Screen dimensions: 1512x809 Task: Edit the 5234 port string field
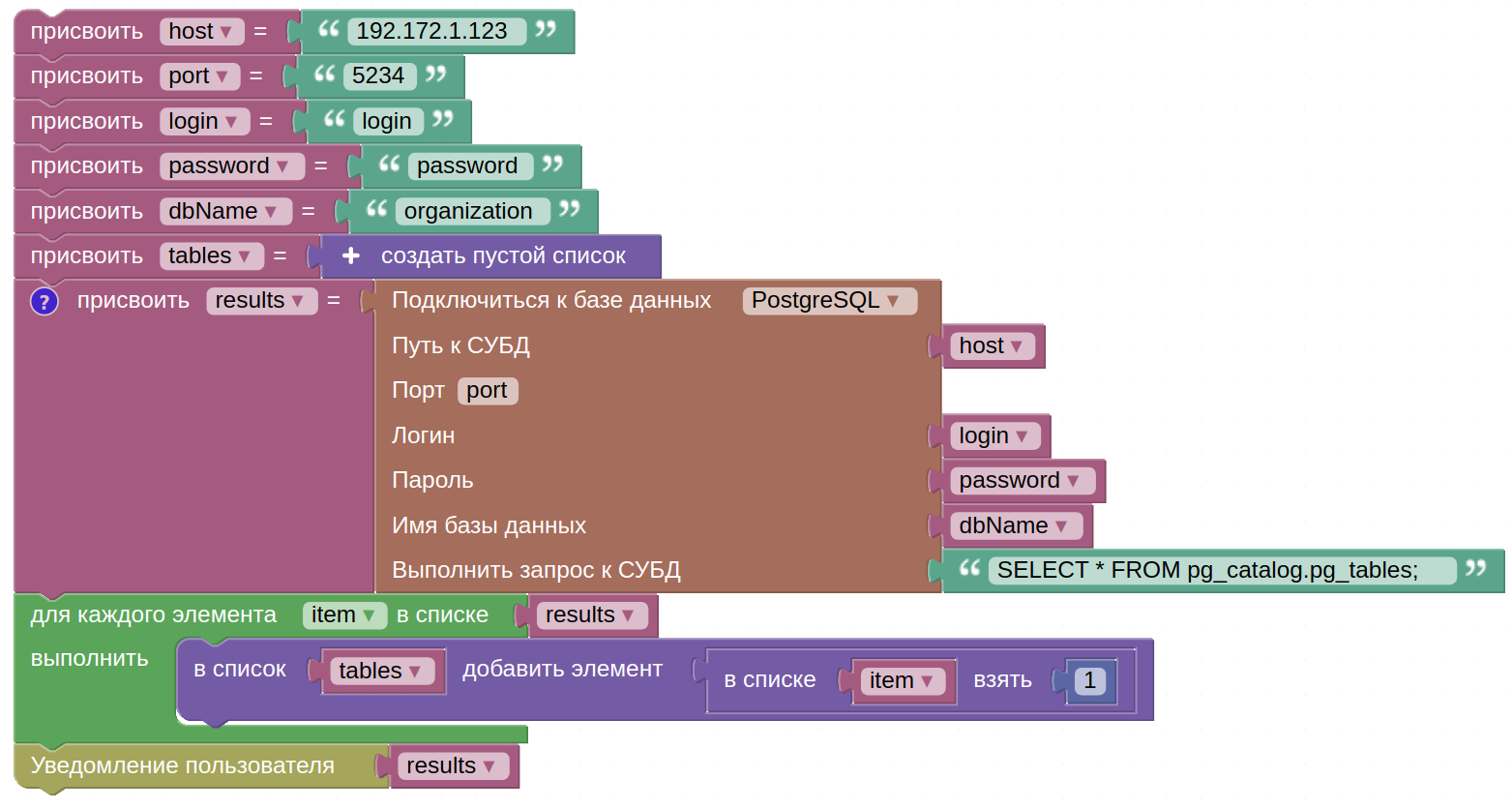(x=379, y=76)
